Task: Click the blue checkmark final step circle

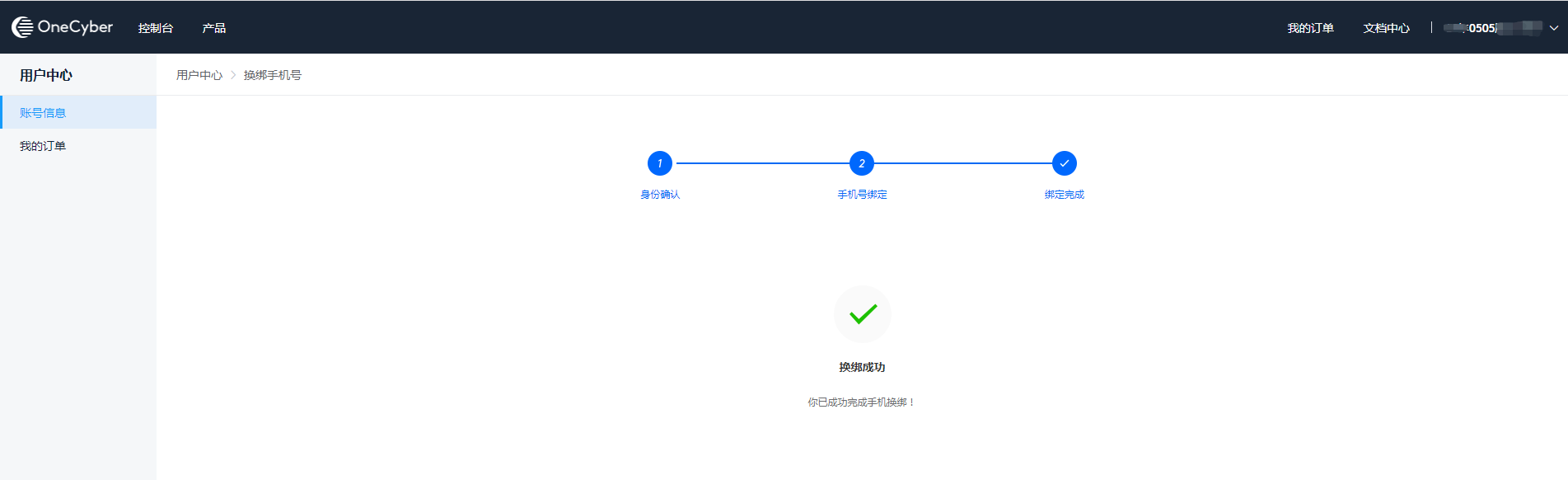Action: point(1064,163)
